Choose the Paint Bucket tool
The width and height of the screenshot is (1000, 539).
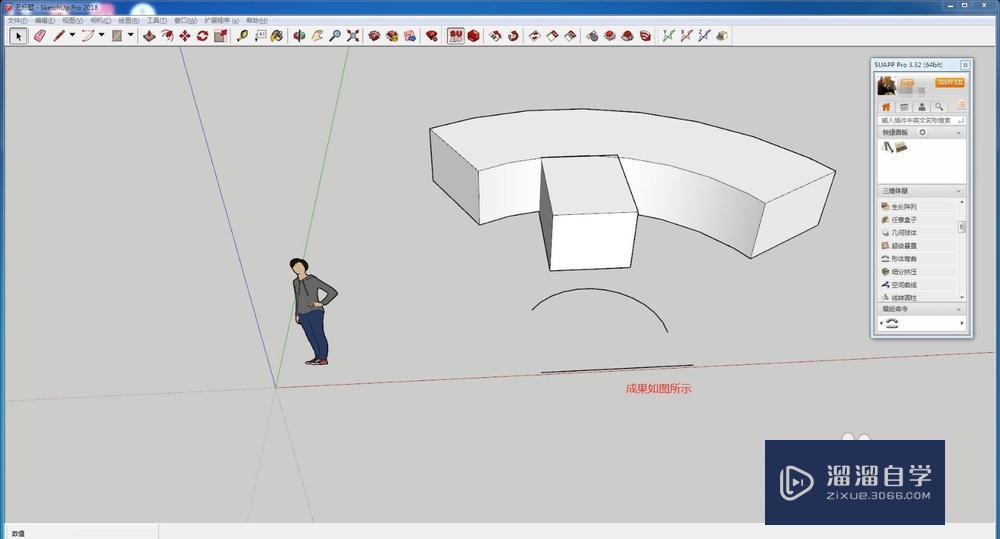point(277,36)
